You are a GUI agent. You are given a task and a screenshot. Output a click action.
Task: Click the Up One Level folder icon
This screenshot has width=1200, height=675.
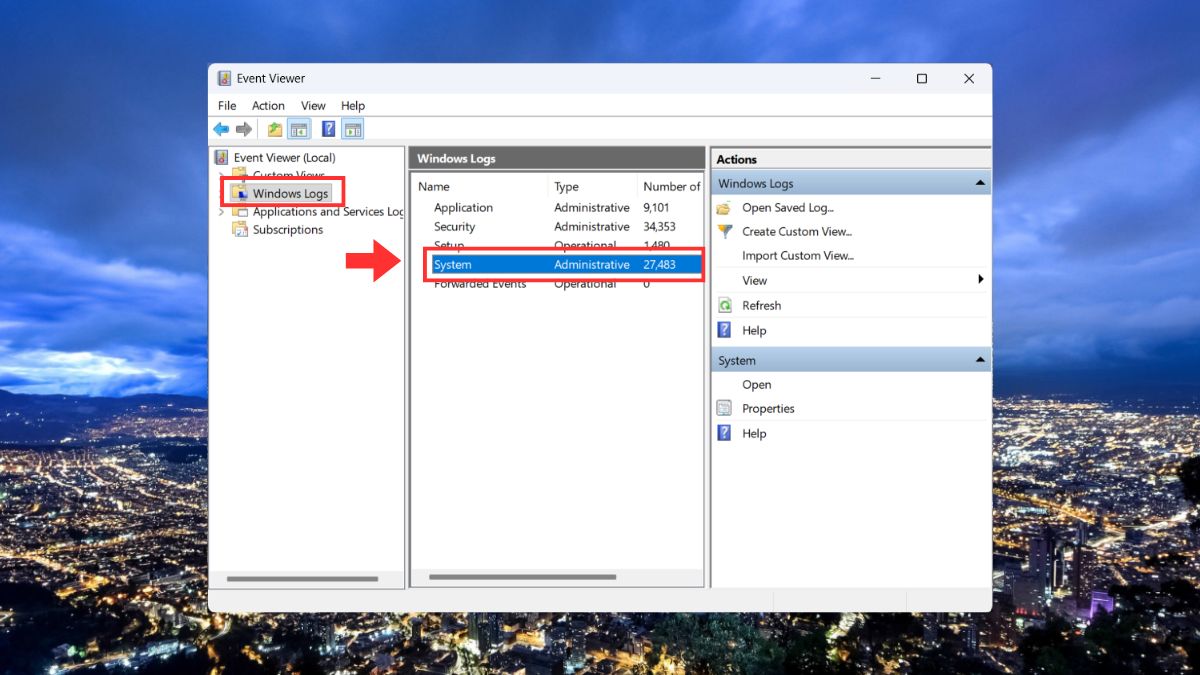coord(275,129)
